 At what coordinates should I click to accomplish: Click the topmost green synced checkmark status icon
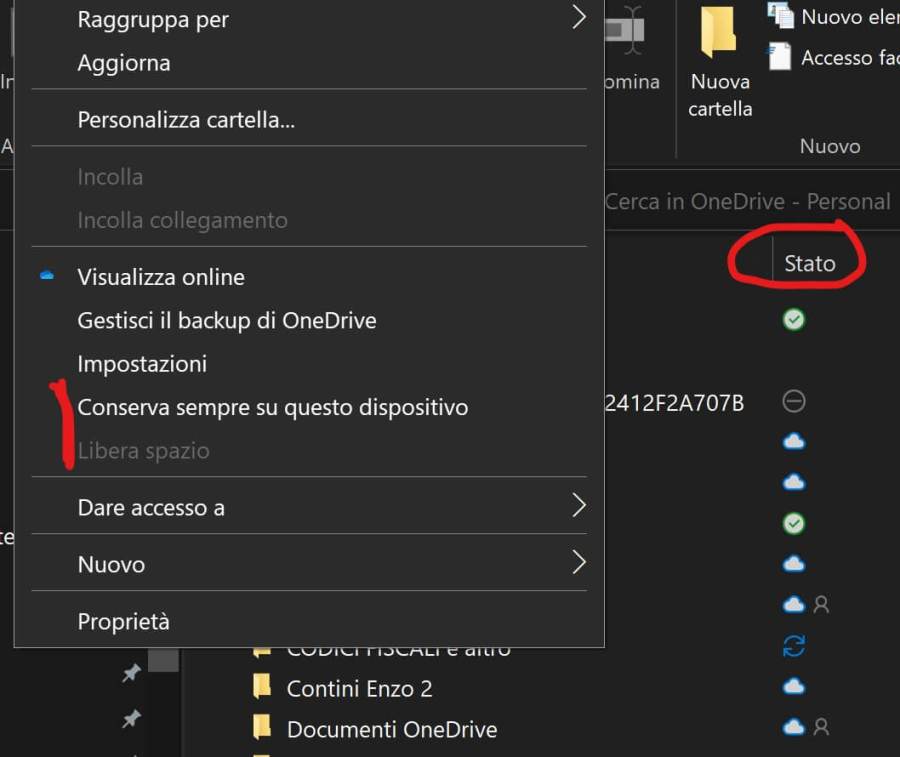(794, 320)
